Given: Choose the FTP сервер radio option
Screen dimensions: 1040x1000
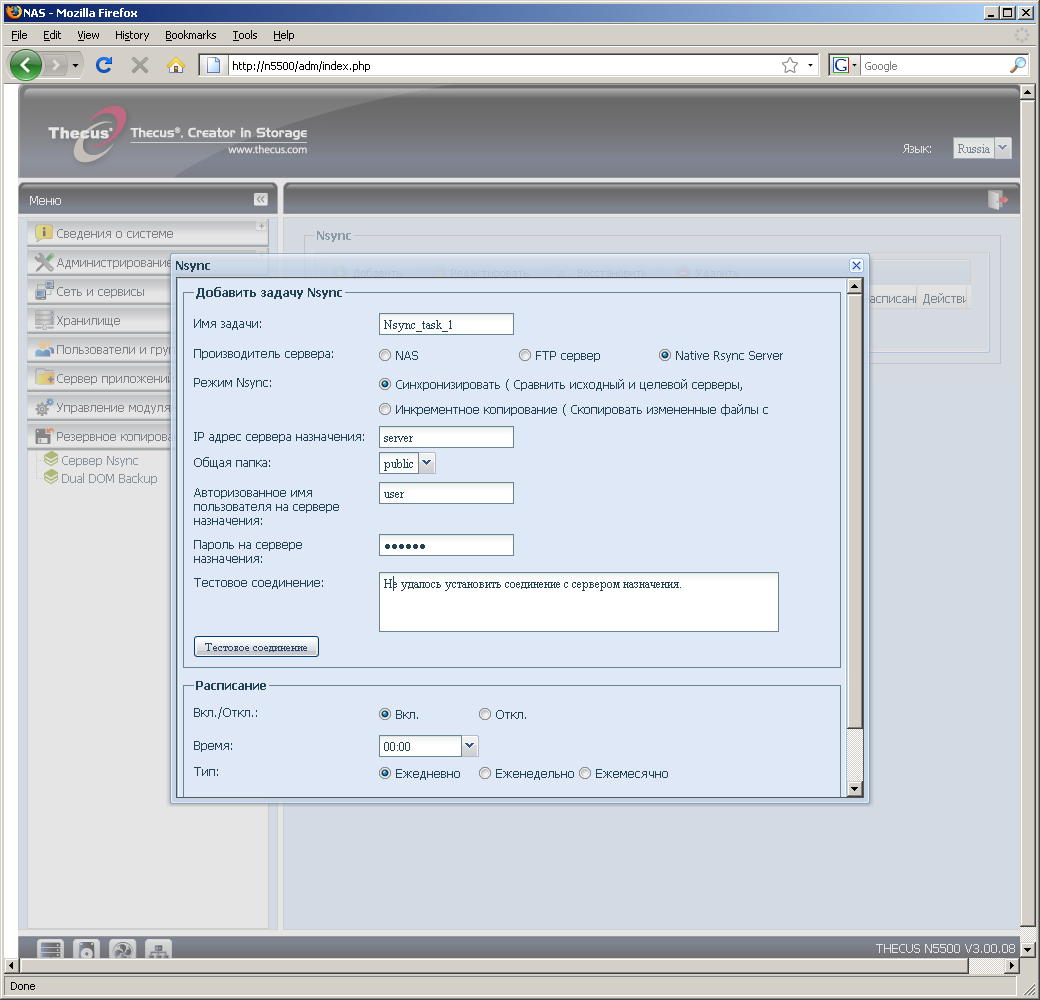Looking at the screenshot, I should click(x=525, y=355).
